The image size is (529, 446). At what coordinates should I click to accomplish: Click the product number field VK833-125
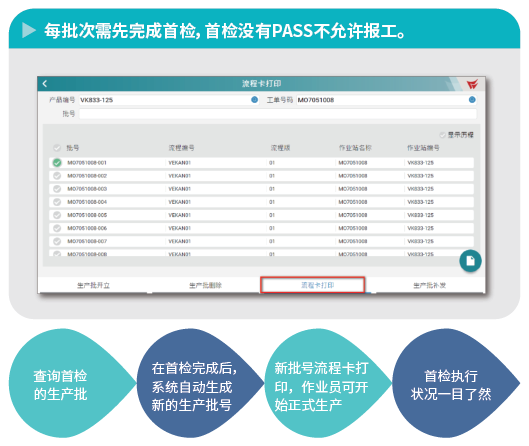click(169, 100)
